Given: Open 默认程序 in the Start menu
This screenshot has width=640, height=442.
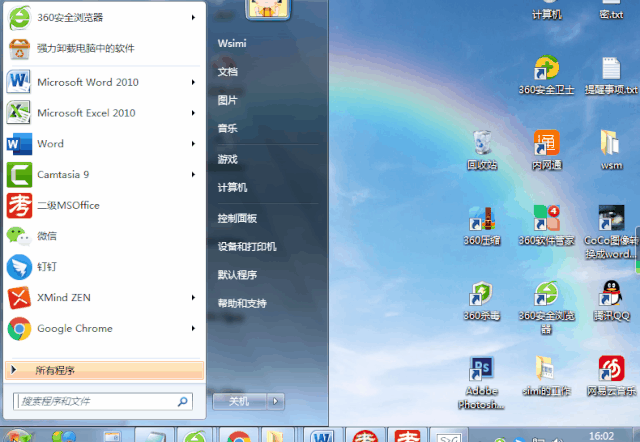Looking at the screenshot, I should click(237, 275).
